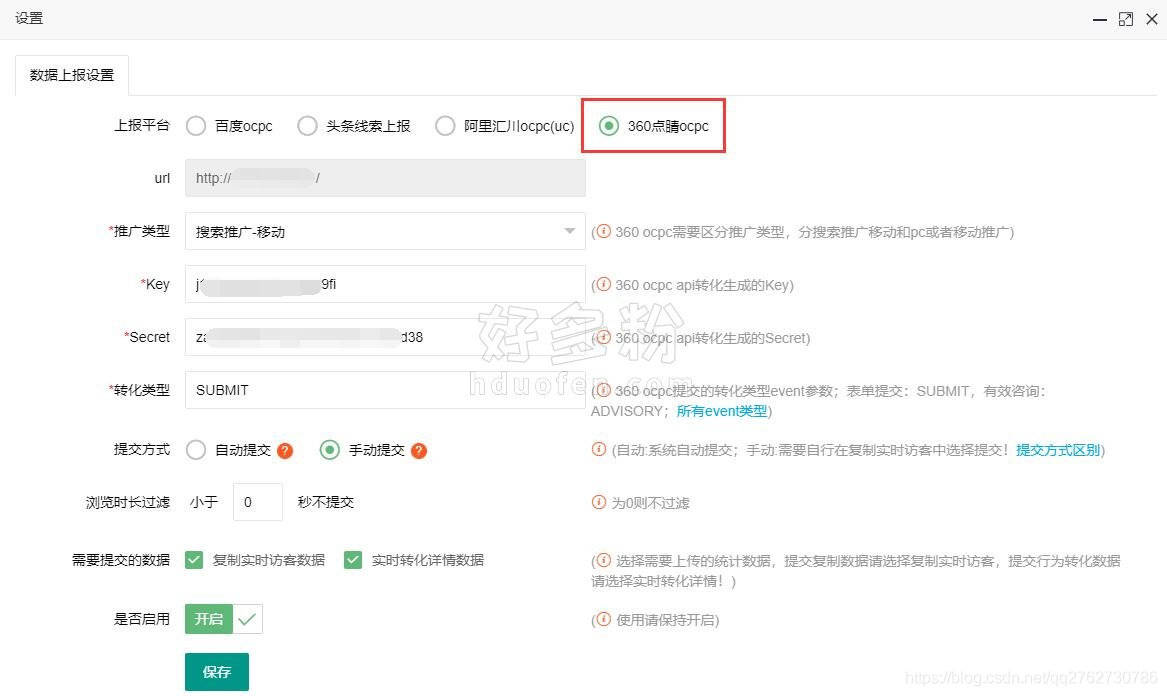
Task: Toggle the 开启 enable switch
Action: [224, 619]
